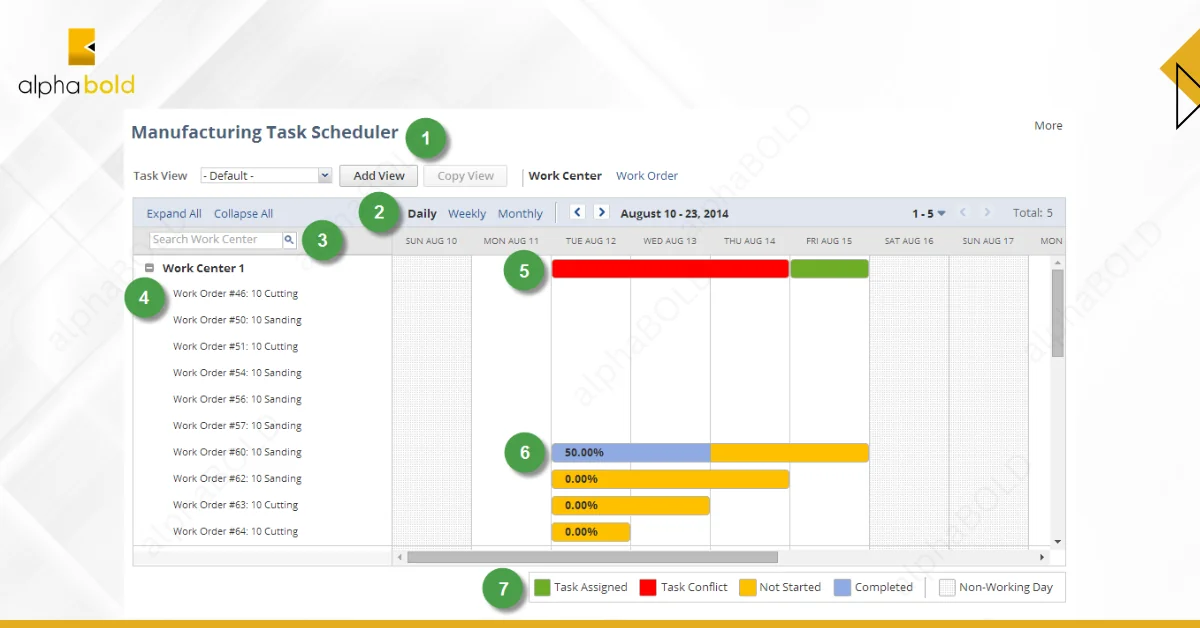Select Work Order #63: 10 Cutting
1200x628 pixels.
[x=235, y=505]
